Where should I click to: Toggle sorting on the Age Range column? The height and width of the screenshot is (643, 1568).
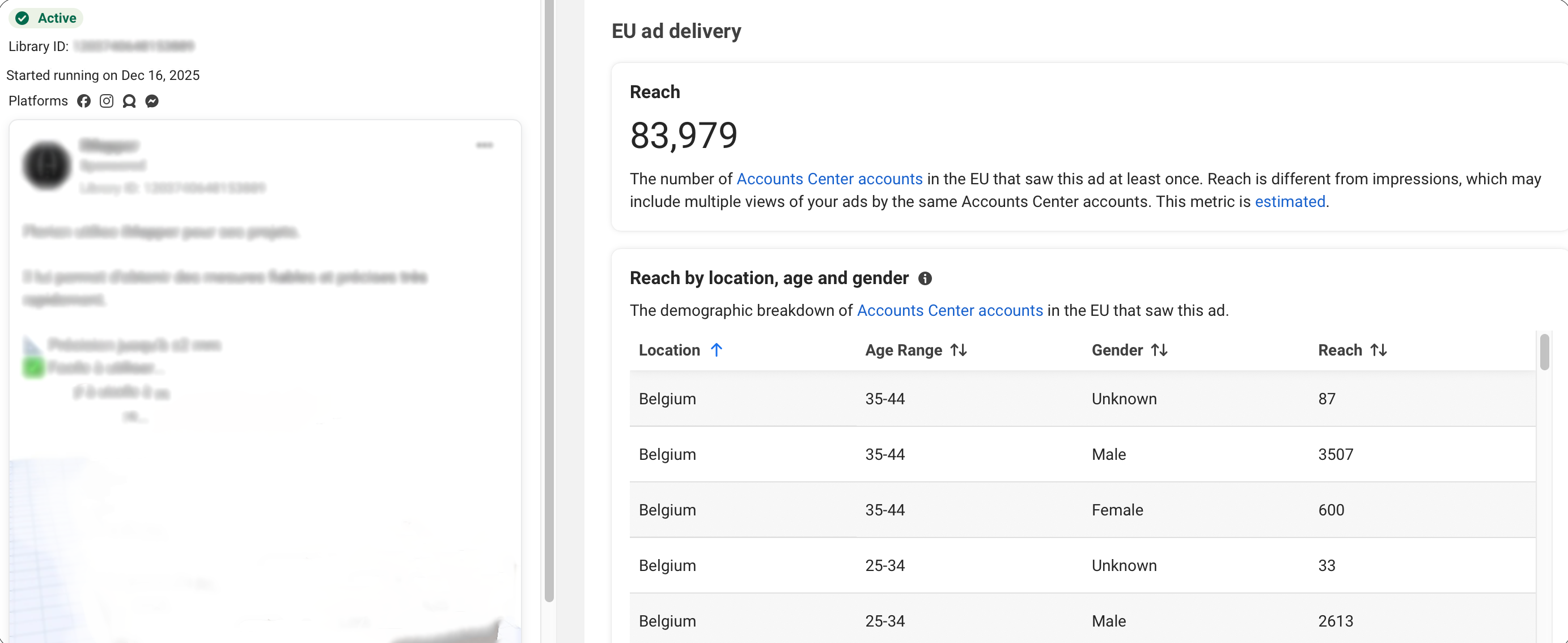tap(958, 350)
